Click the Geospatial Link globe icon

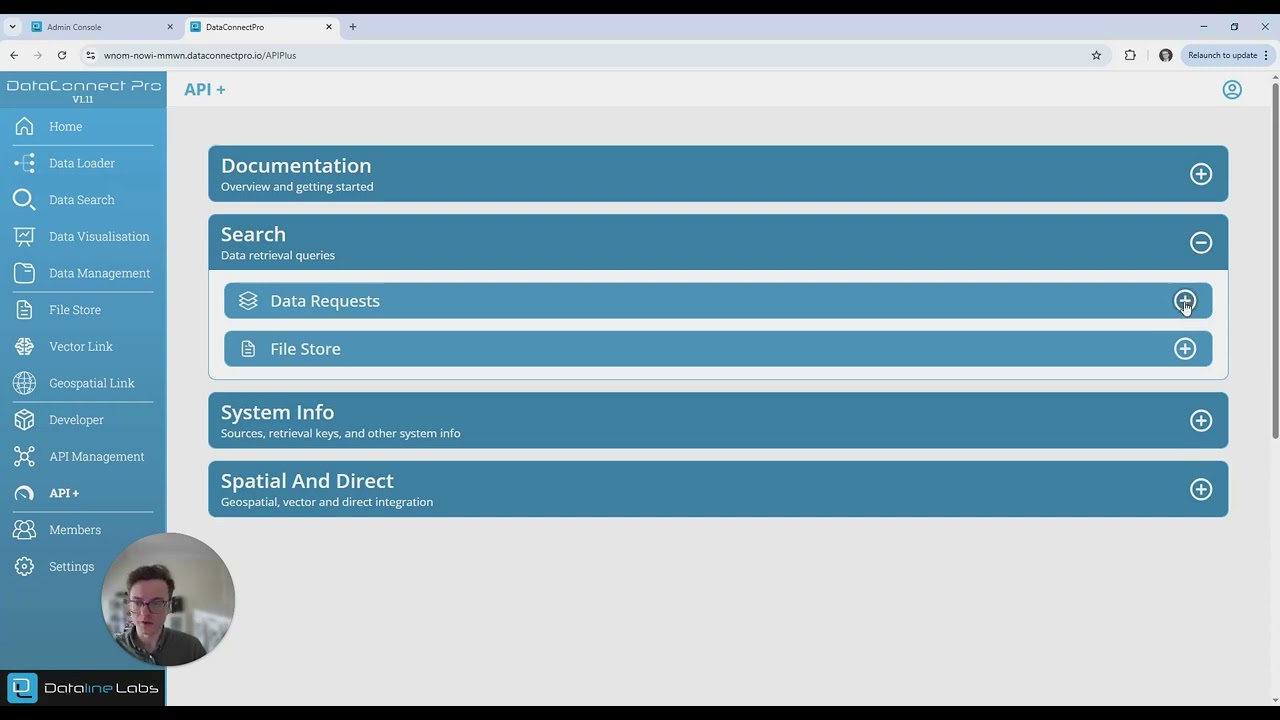[x=24, y=383]
